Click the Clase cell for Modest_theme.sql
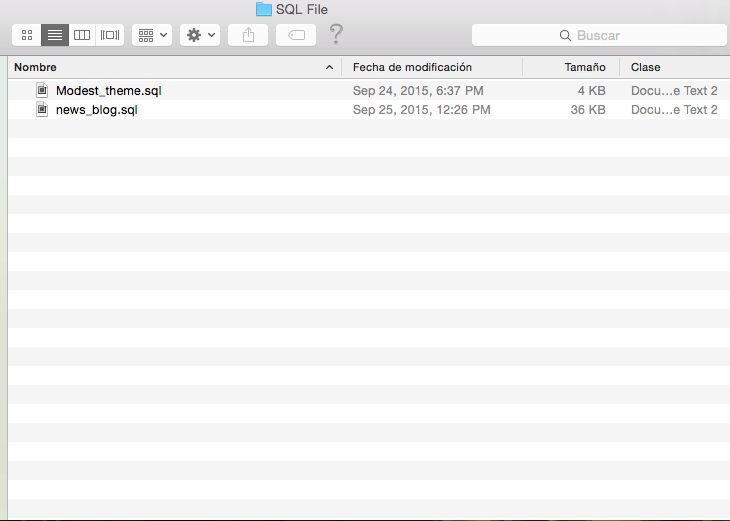This screenshot has width=730, height=521. [x=674, y=90]
